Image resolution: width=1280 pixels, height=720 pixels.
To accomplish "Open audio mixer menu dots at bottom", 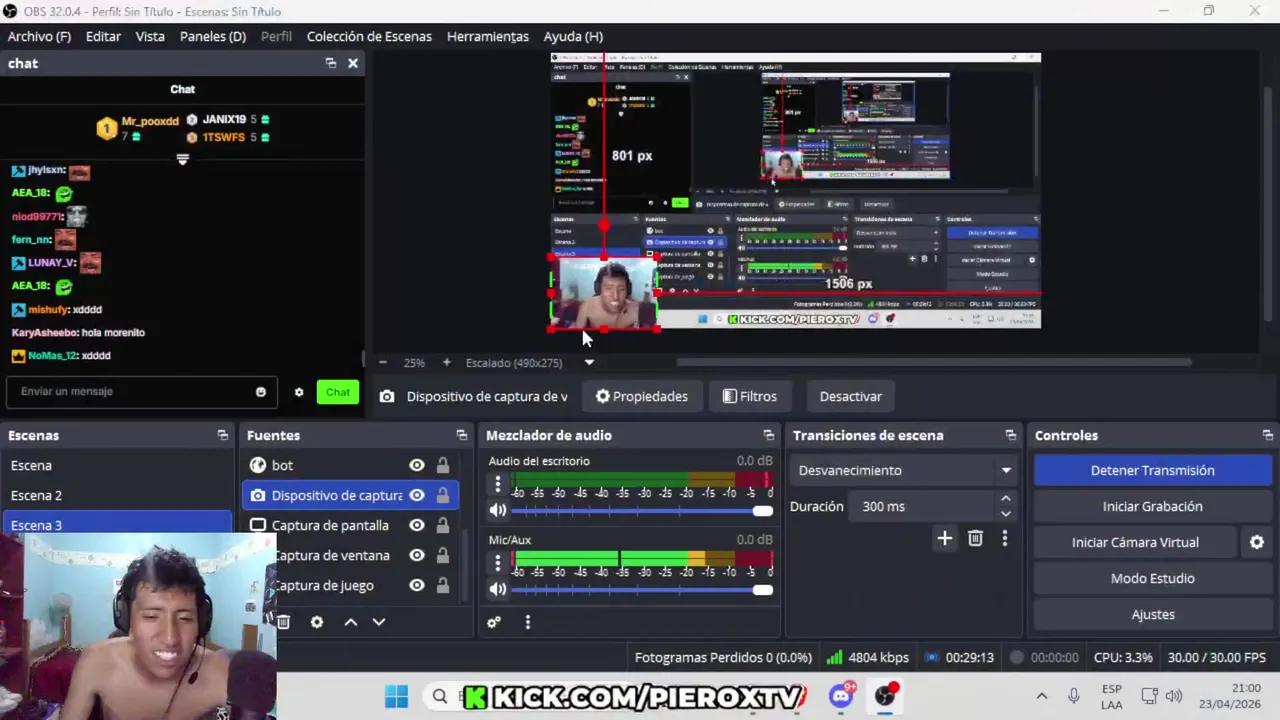I will [528, 622].
